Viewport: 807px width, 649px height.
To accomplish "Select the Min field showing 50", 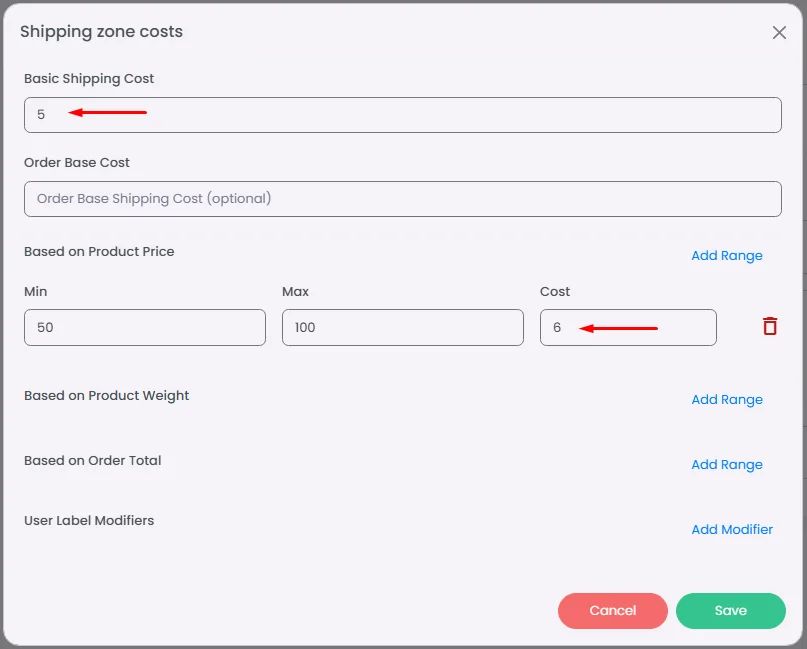I will [145, 327].
